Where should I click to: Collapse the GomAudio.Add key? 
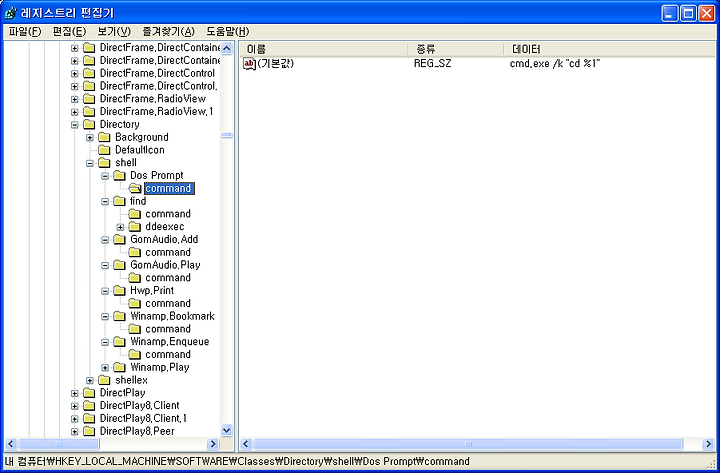(105, 240)
